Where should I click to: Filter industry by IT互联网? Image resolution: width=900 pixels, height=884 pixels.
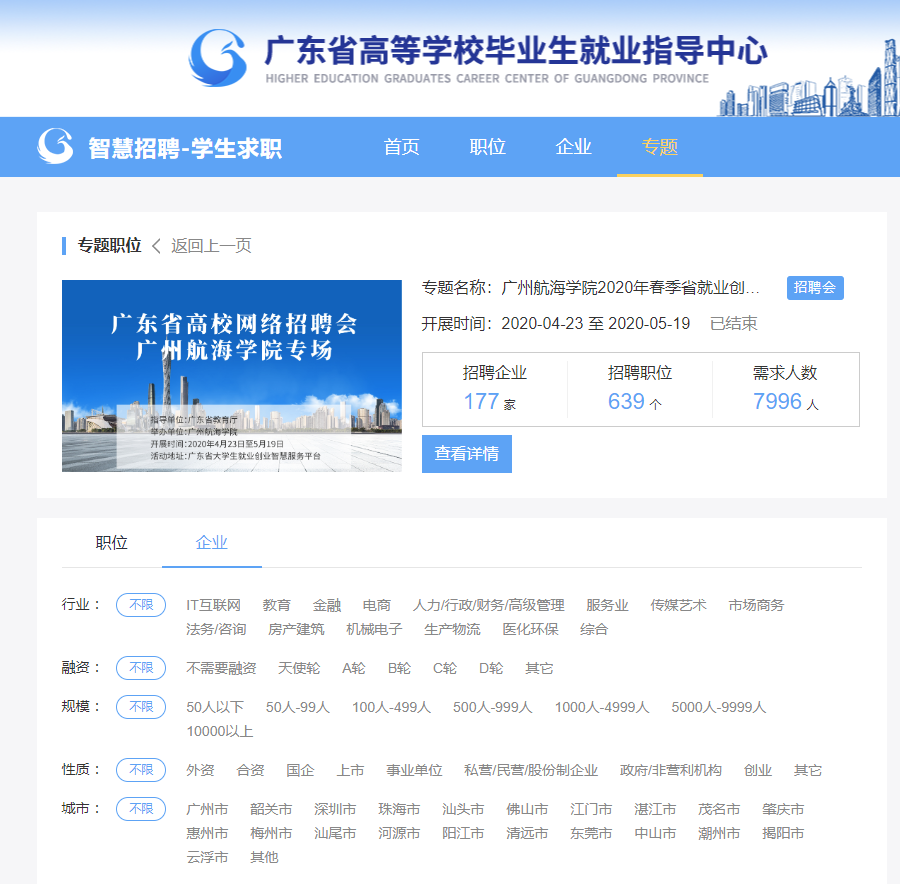[214, 606]
